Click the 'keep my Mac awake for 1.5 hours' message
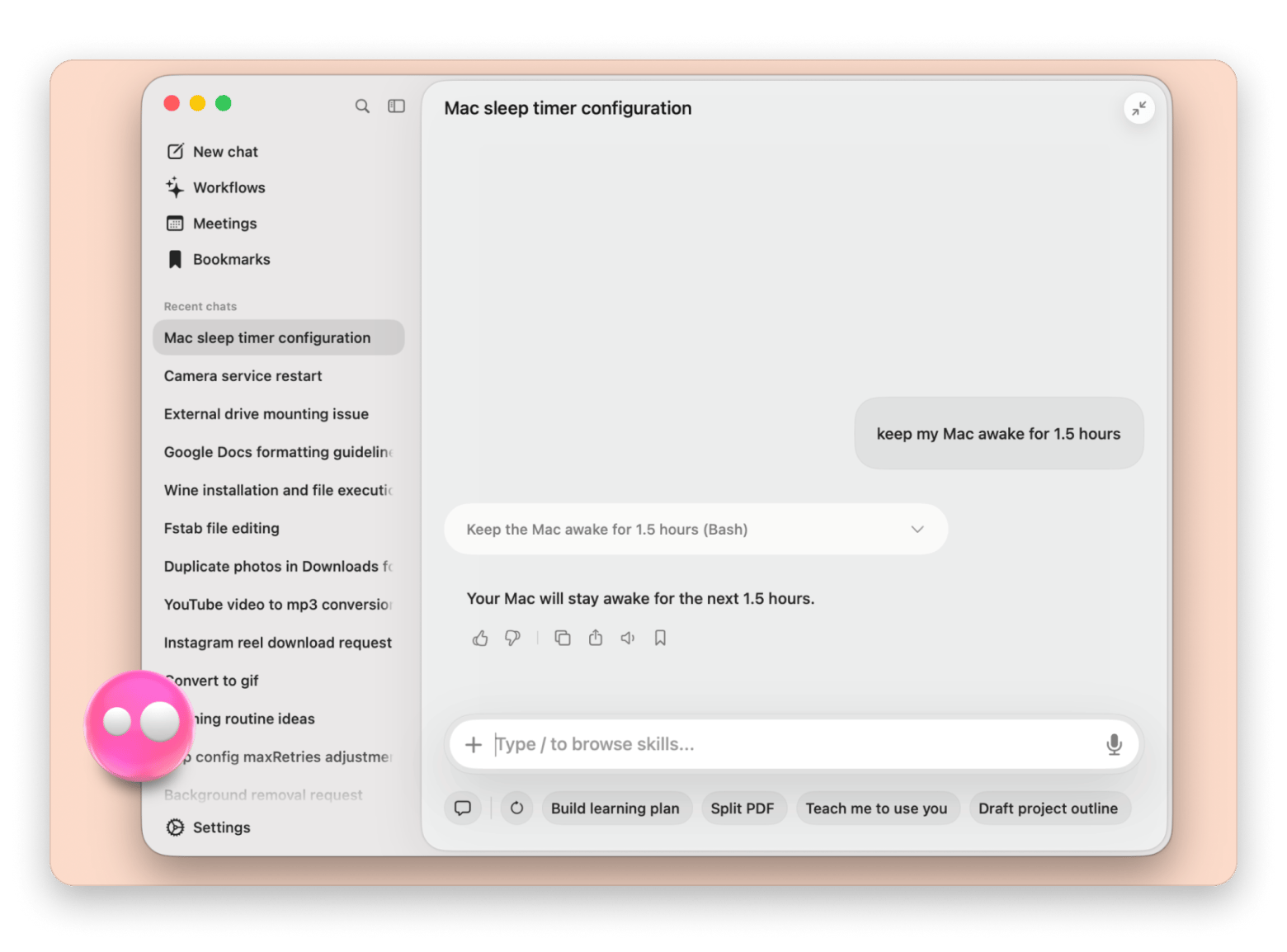The height and width of the screenshot is (952, 1287). (x=998, y=434)
